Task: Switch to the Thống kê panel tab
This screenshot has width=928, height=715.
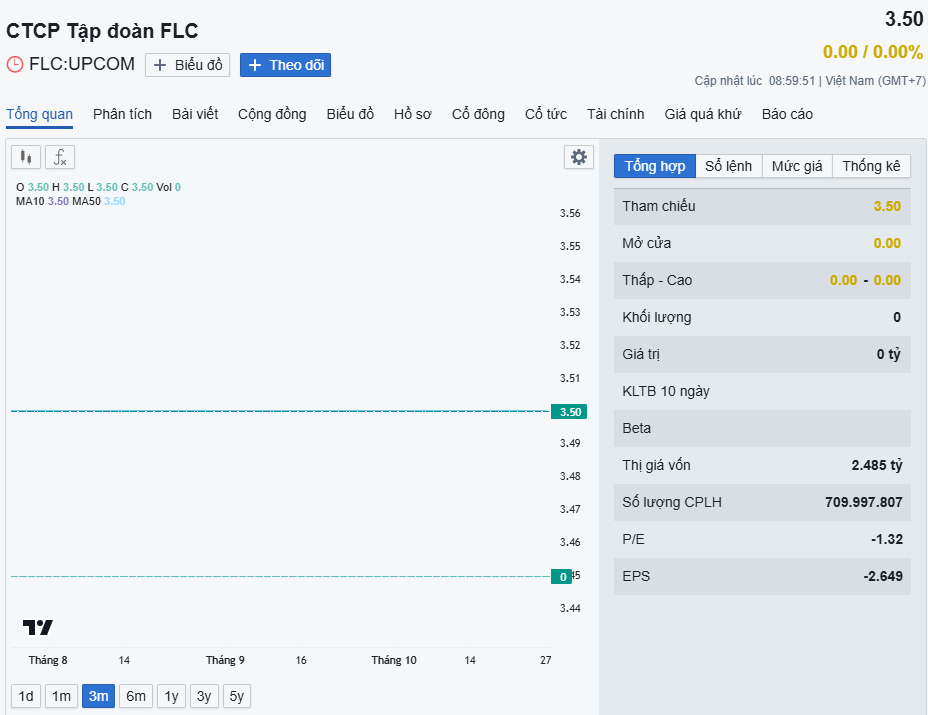Action: tap(871, 166)
